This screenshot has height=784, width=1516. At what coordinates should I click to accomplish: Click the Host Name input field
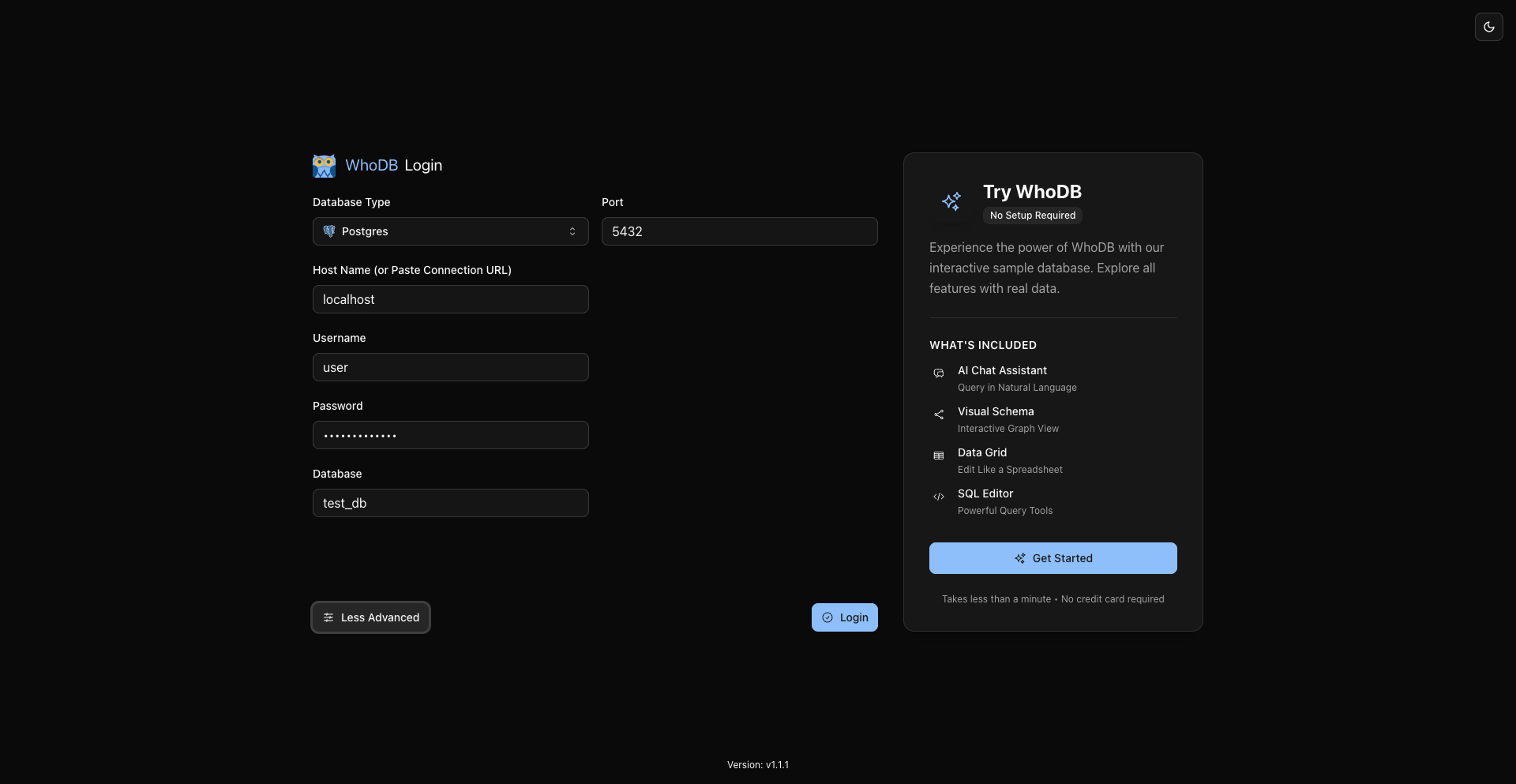(x=451, y=299)
